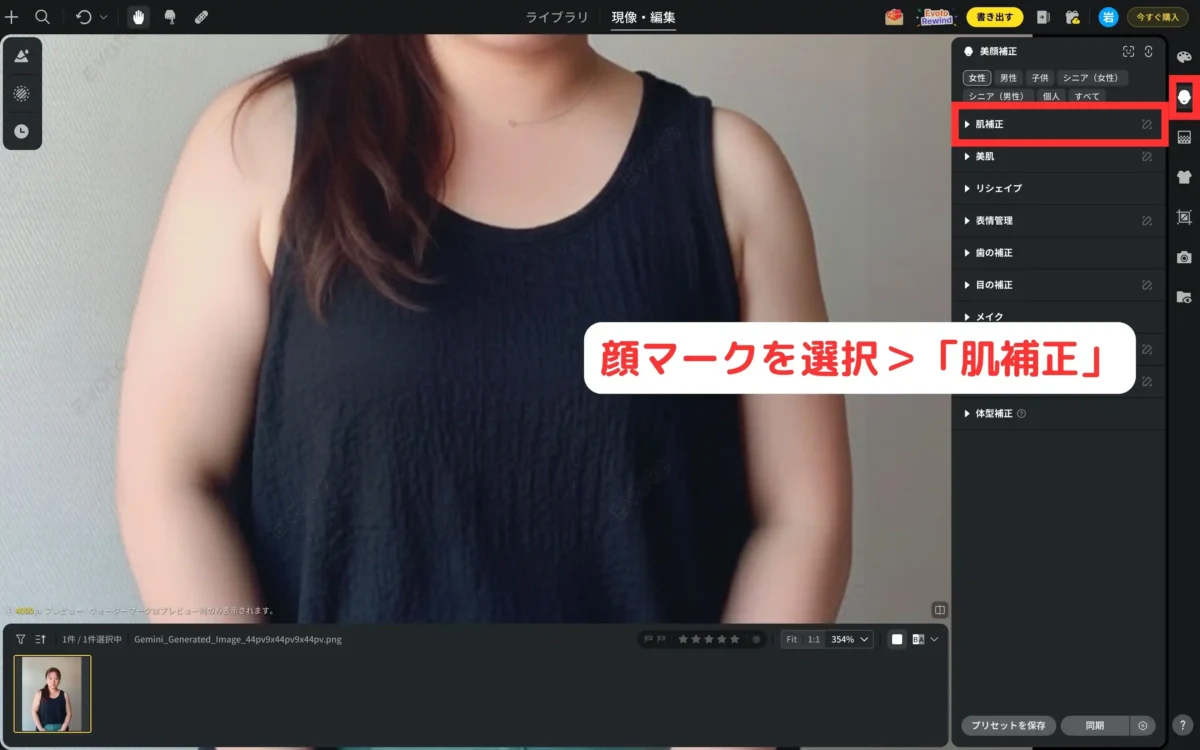Select the 子供 filter tag
The height and width of the screenshot is (750, 1200).
point(1040,78)
